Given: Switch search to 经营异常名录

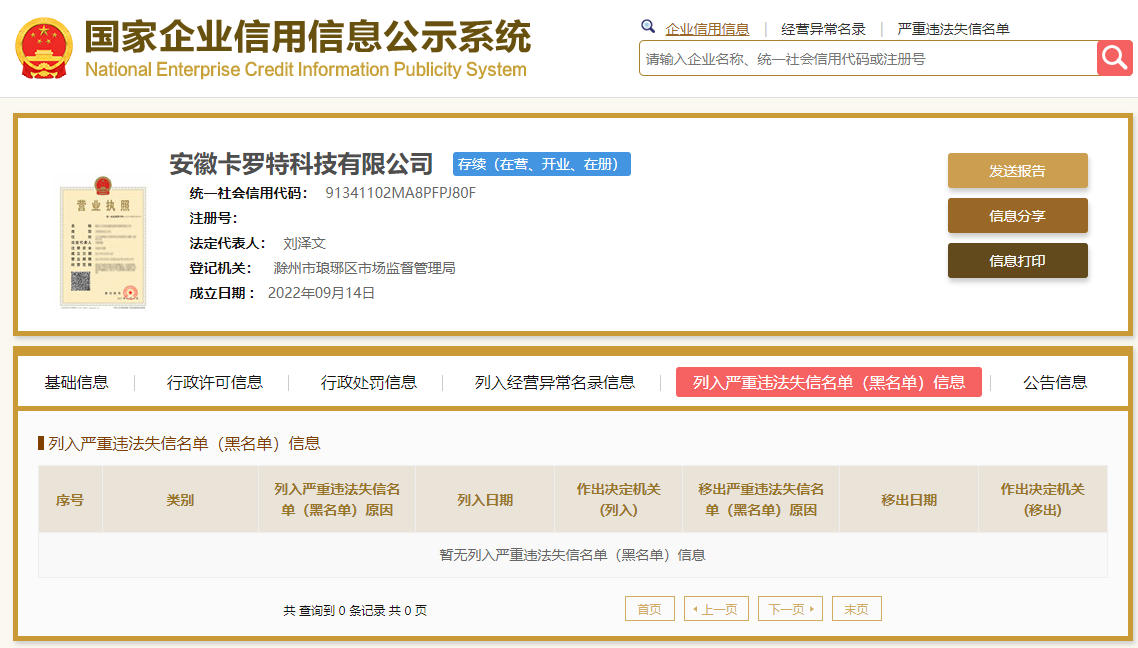Looking at the screenshot, I should tap(823, 29).
